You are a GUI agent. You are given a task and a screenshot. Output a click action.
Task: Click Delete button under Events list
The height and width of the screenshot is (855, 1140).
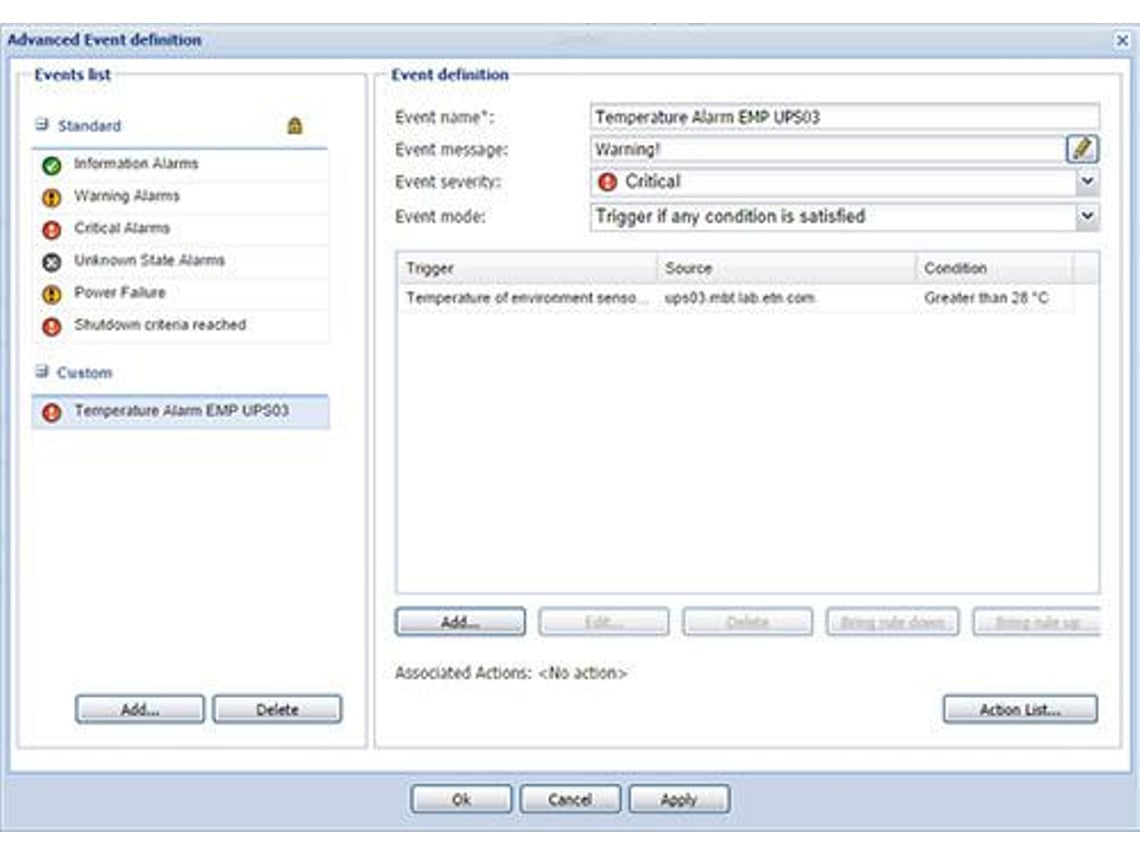pos(277,710)
